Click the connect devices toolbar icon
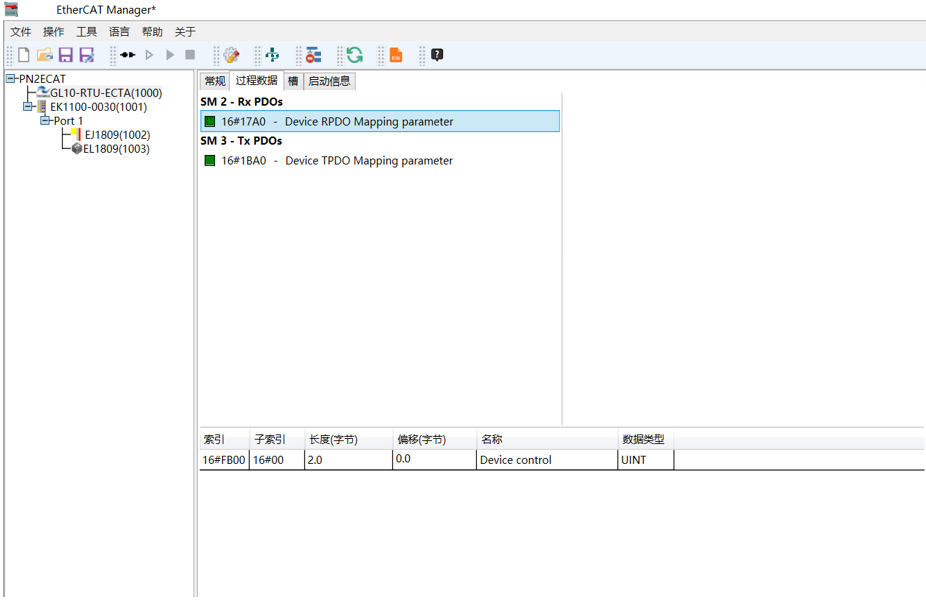Viewport: 926px width, 601px height. point(127,55)
